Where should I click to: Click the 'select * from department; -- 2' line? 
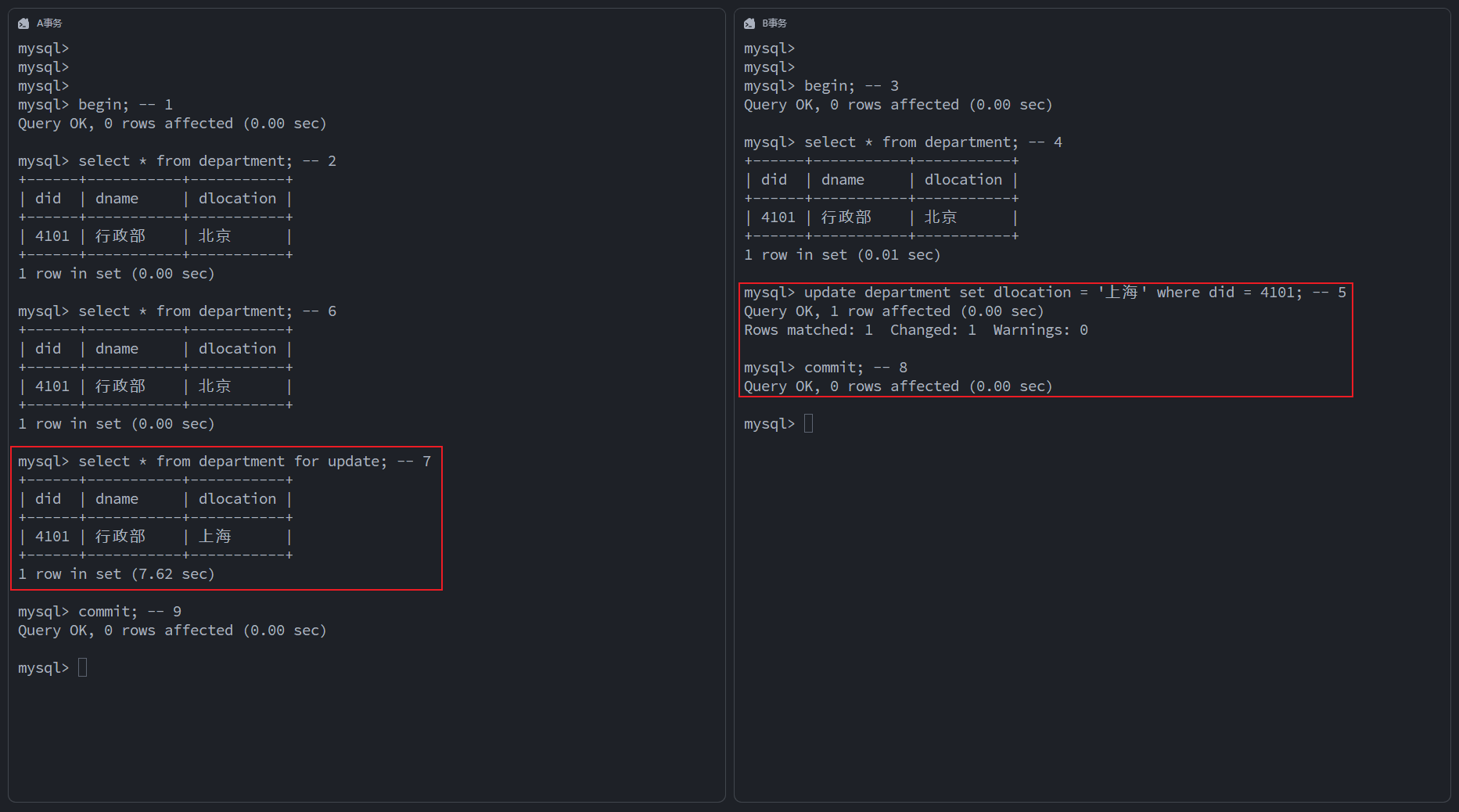tap(207, 161)
